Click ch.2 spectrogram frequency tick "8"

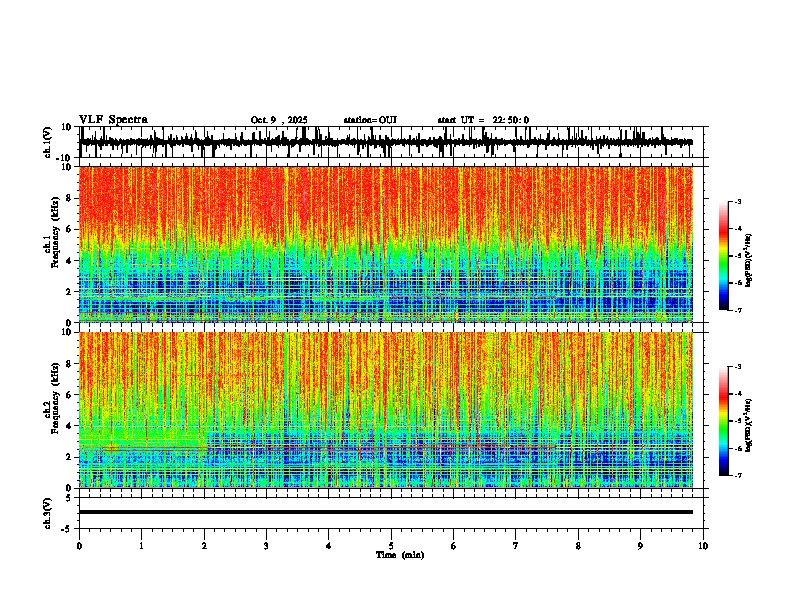(70, 364)
